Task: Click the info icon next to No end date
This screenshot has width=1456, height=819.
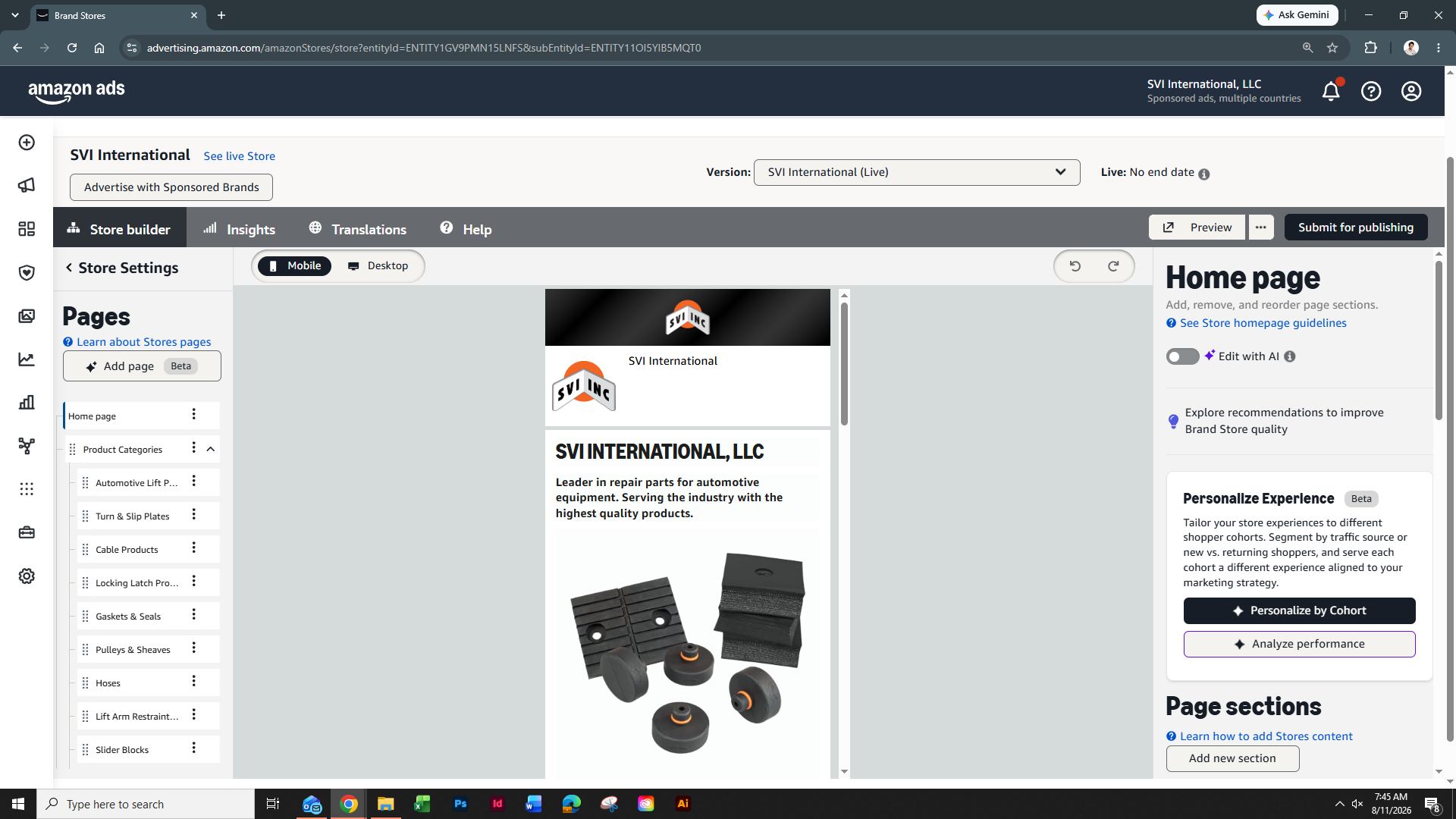Action: (1204, 174)
